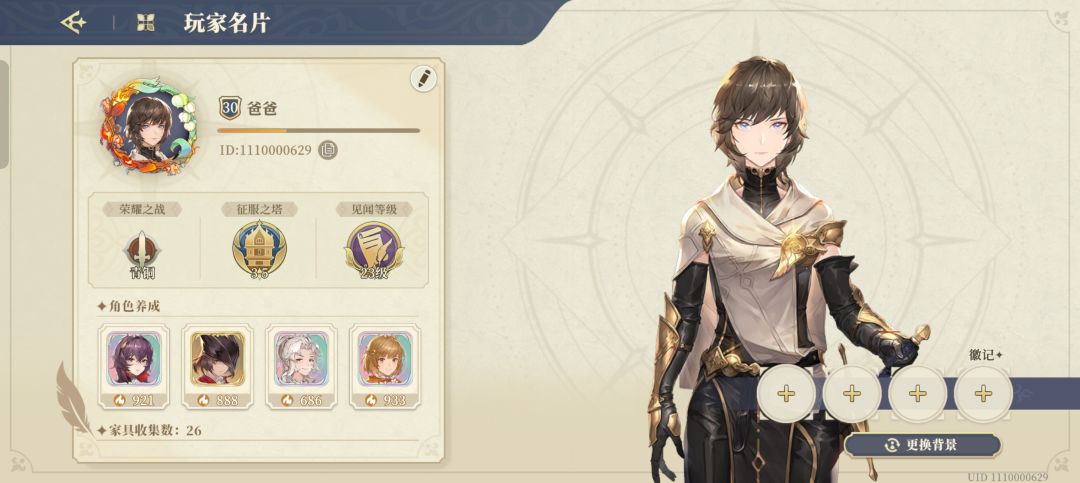Click the level 30 shield icon
Viewport: 1080px width, 483px height.
(229, 109)
